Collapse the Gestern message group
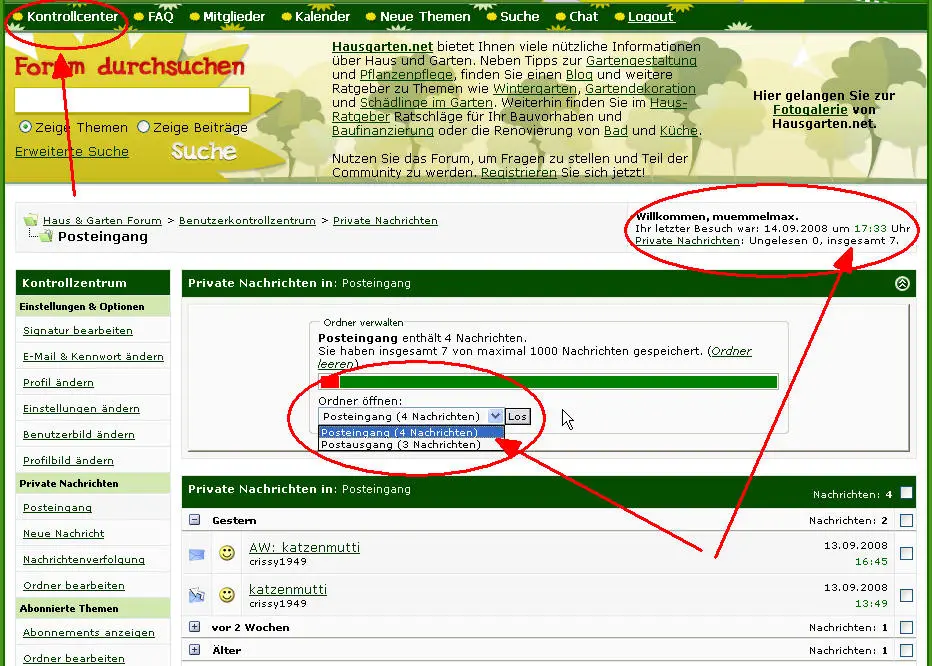This screenshot has height=666, width=932. [194, 520]
